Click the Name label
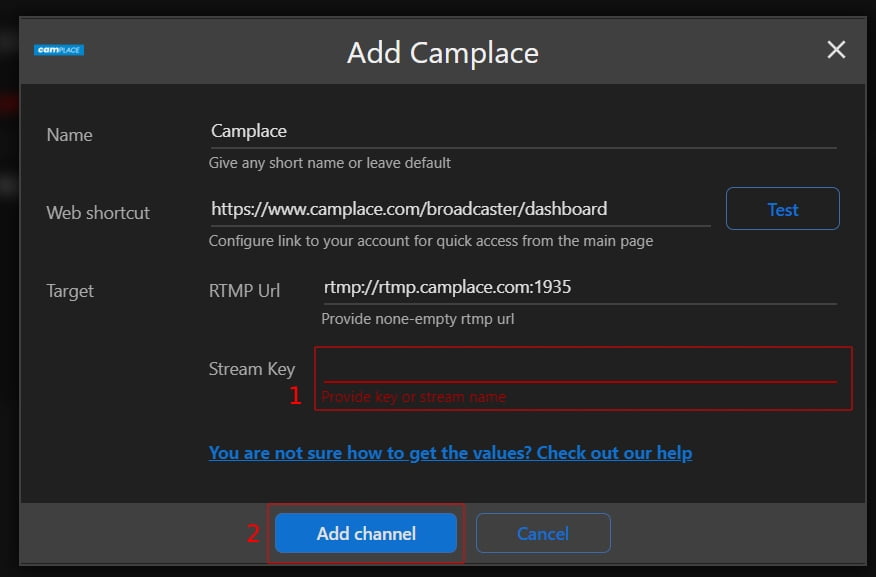876x577 pixels. point(69,135)
